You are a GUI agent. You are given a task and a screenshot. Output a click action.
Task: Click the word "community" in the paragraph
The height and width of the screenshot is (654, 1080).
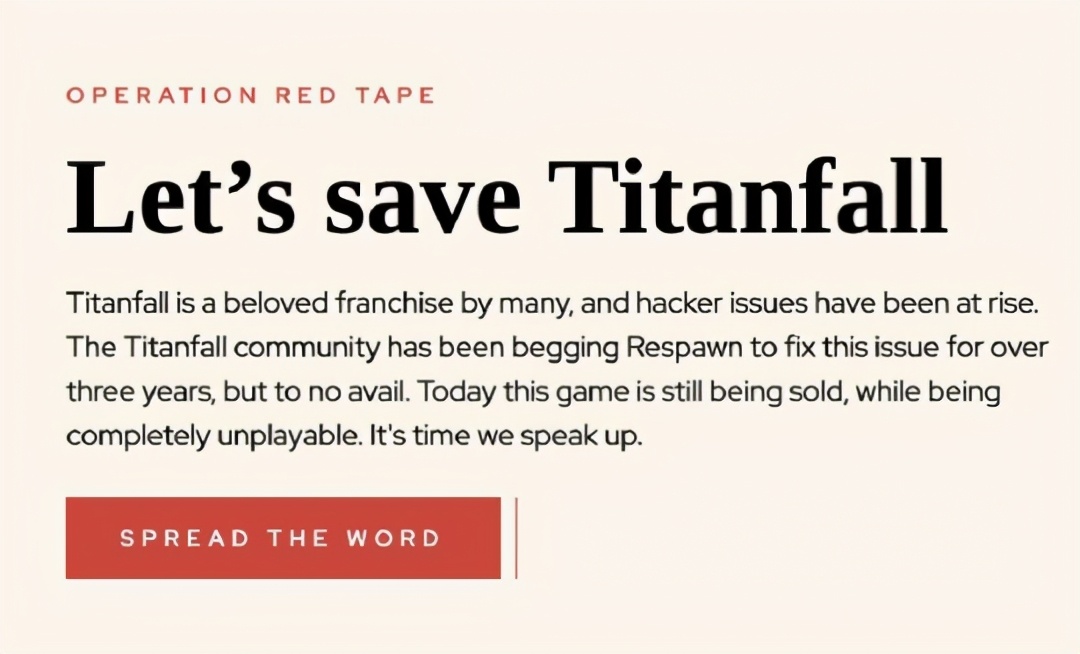[309, 347]
